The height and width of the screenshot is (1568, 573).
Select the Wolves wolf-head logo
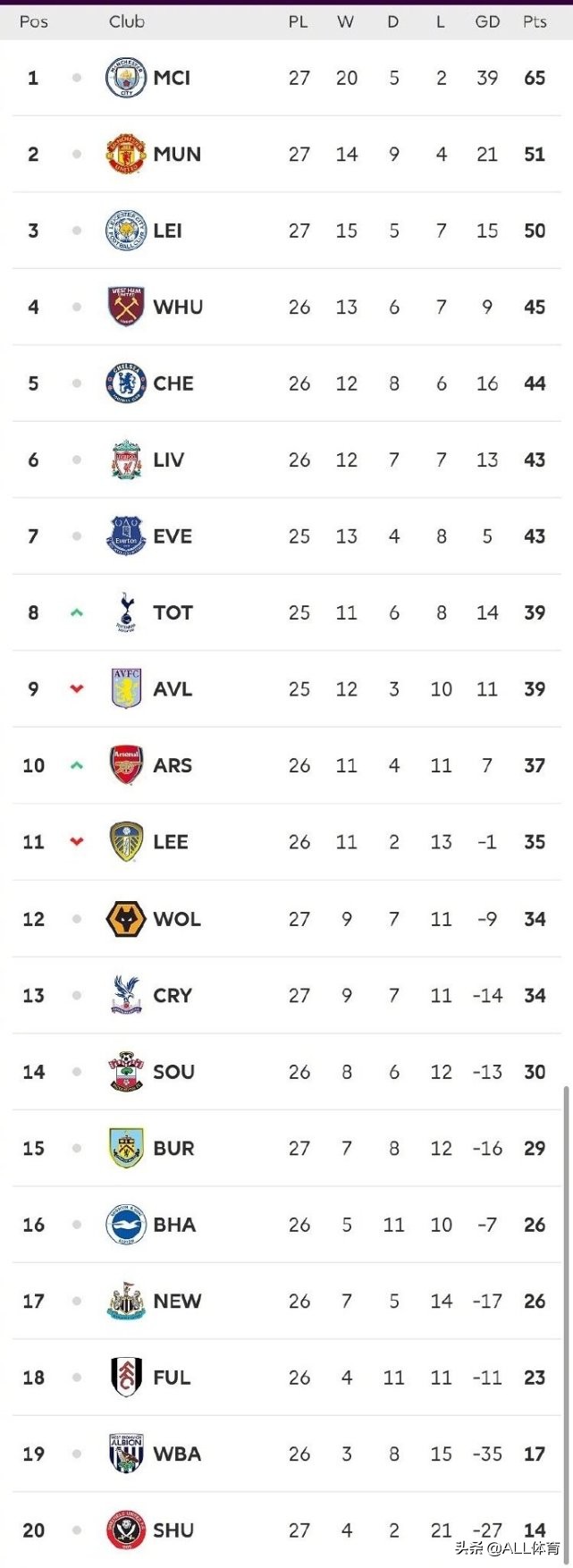point(126,919)
